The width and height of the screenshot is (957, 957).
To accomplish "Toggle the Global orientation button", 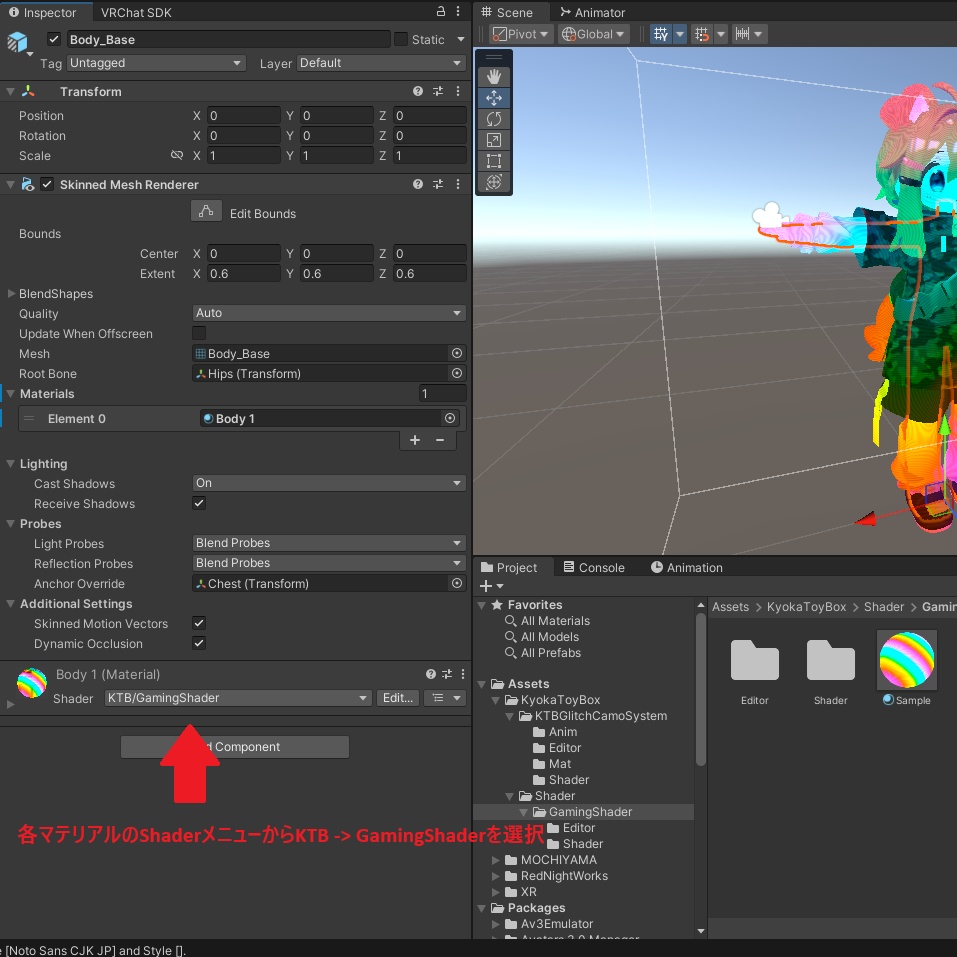I will pyautogui.click(x=592, y=33).
